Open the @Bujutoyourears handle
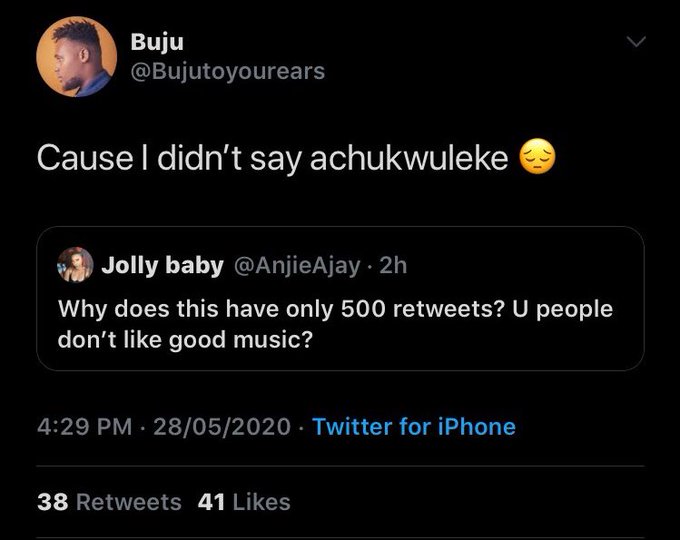This screenshot has width=680, height=540. point(227,71)
